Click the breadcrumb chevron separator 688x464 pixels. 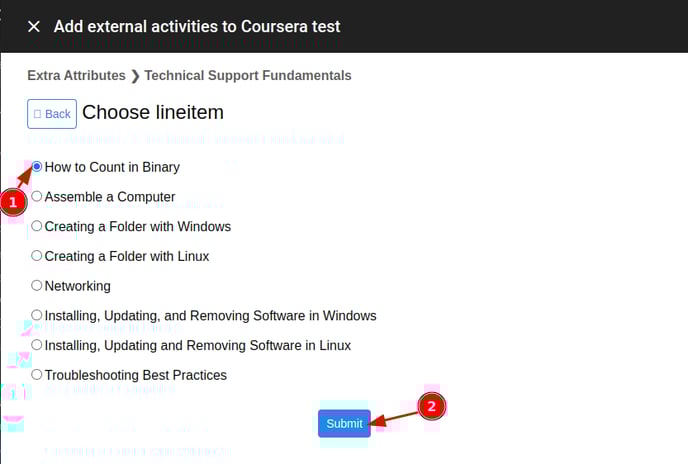(x=135, y=75)
